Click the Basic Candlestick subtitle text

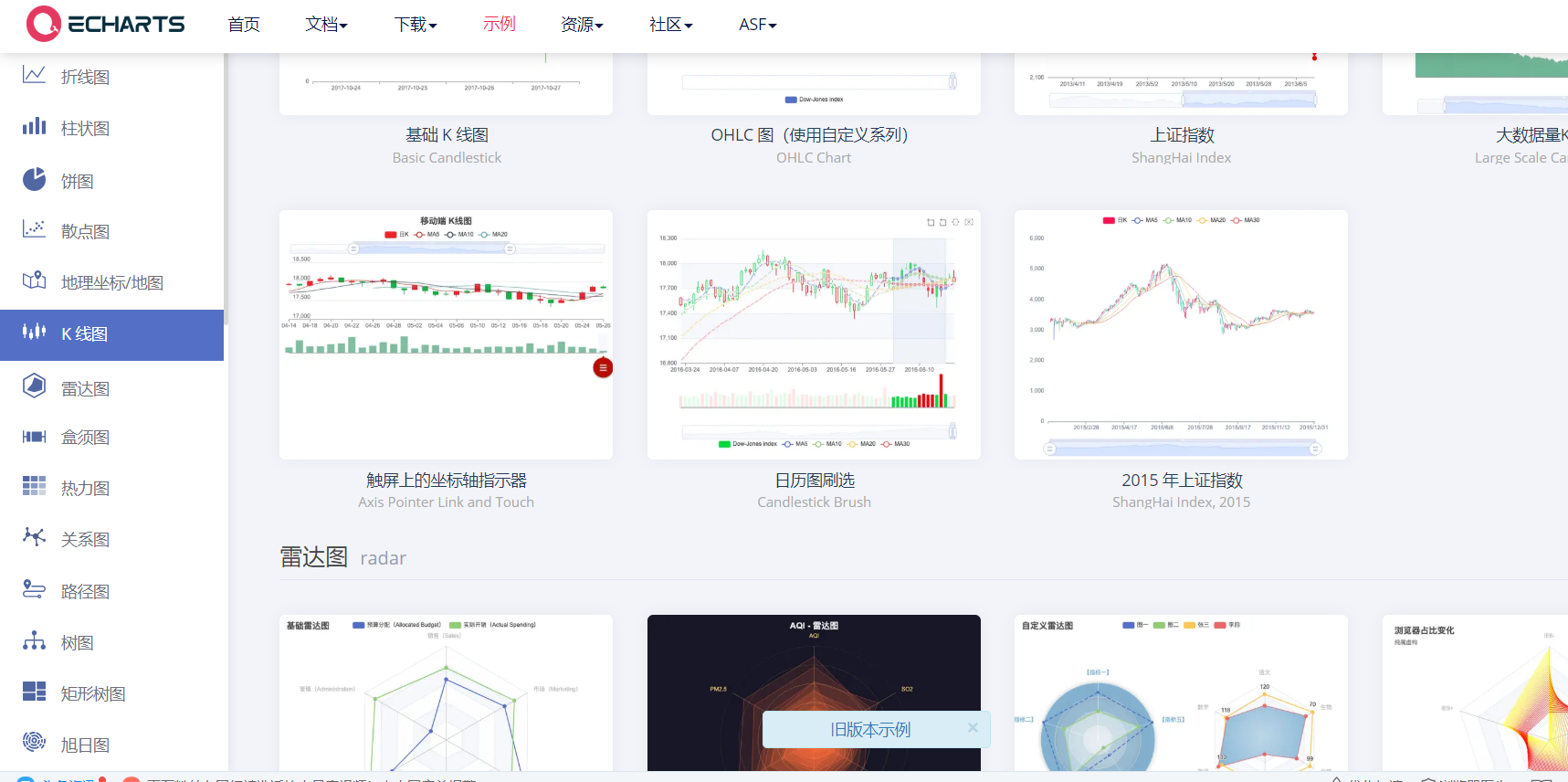click(x=447, y=158)
